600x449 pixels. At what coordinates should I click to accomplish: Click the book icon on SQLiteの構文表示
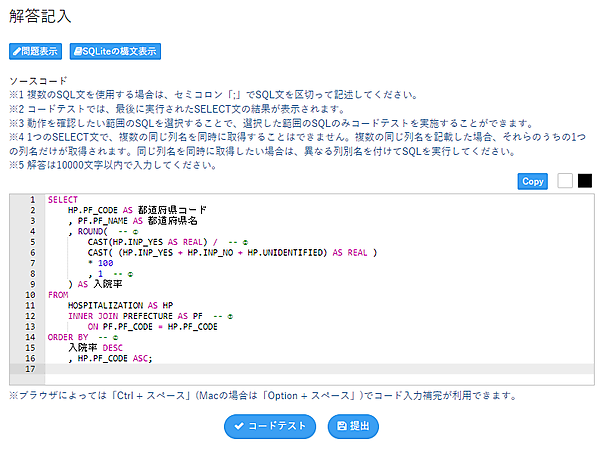coord(78,51)
